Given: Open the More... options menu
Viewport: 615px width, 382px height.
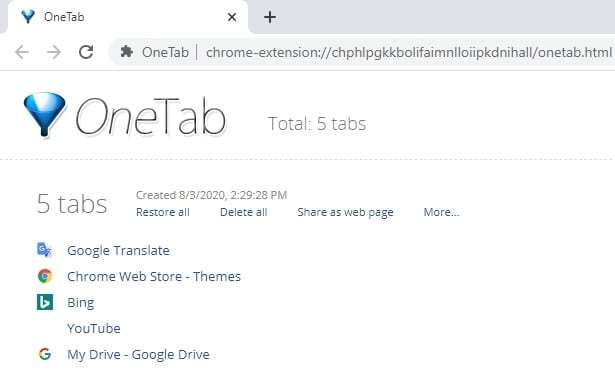Looking at the screenshot, I should pyautogui.click(x=441, y=212).
